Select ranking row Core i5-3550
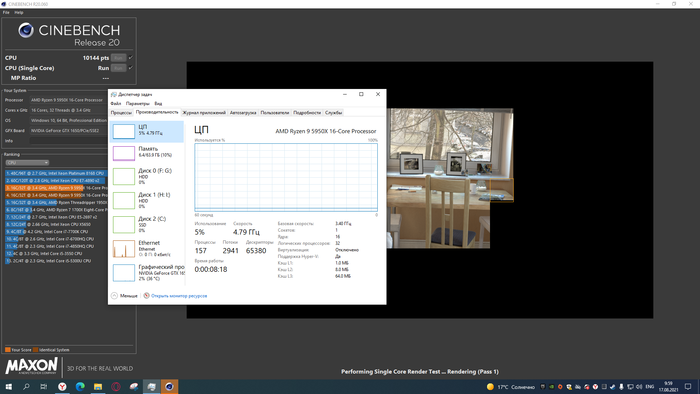Image resolution: width=700 pixels, height=394 pixels. 56,253
